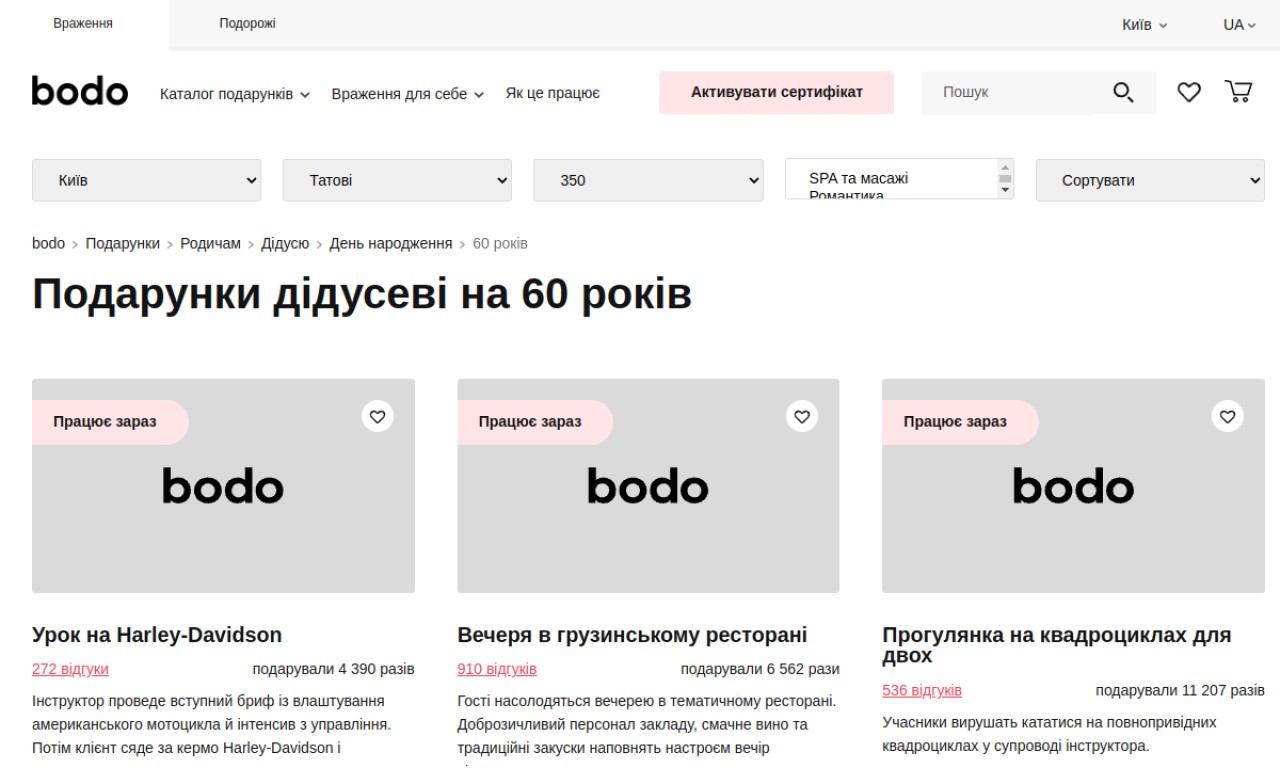This screenshot has height=768, width=1280.
Task: Open the shopping cart icon
Action: pos(1239,92)
